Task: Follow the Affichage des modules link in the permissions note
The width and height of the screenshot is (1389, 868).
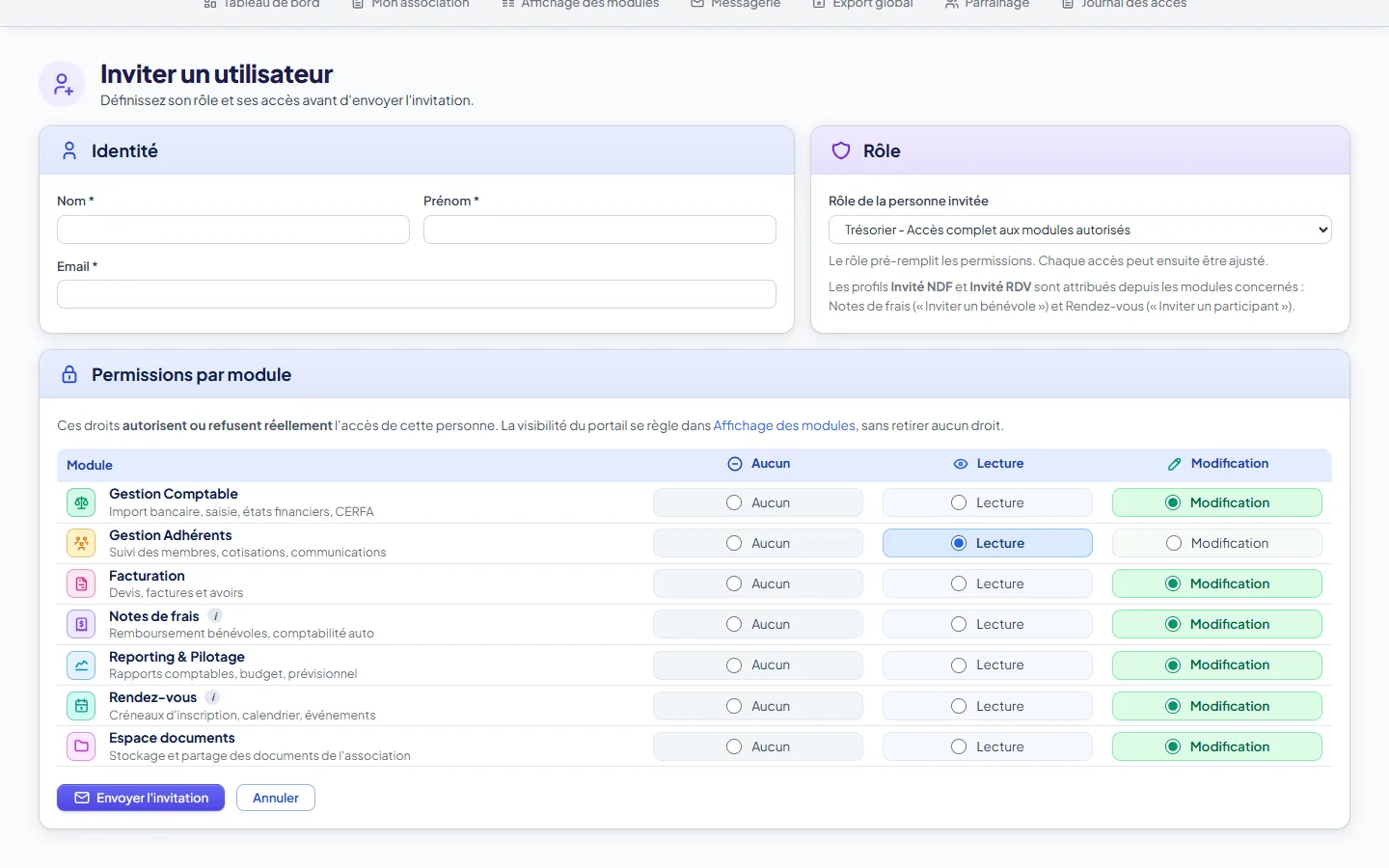Action: click(784, 425)
